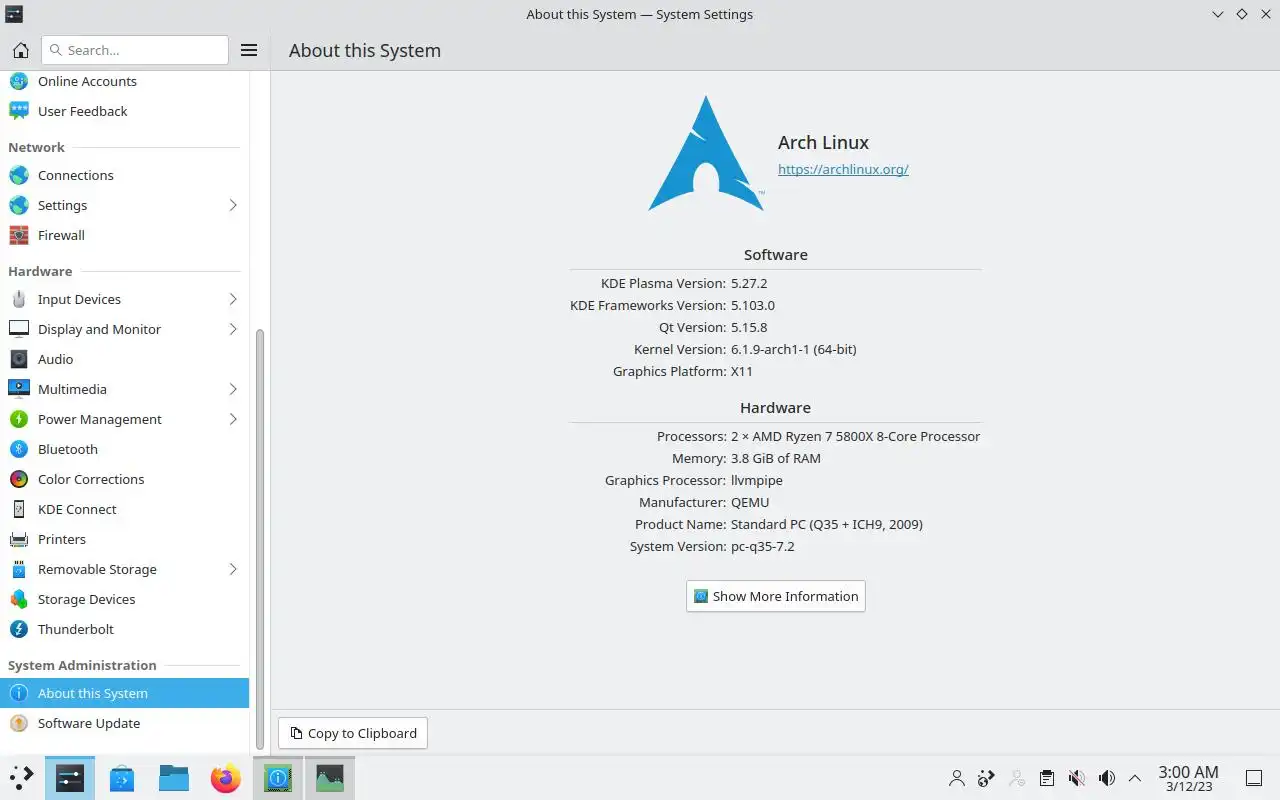1280x800 pixels.
Task: Click the user account tray icon
Action: pyautogui.click(x=957, y=778)
